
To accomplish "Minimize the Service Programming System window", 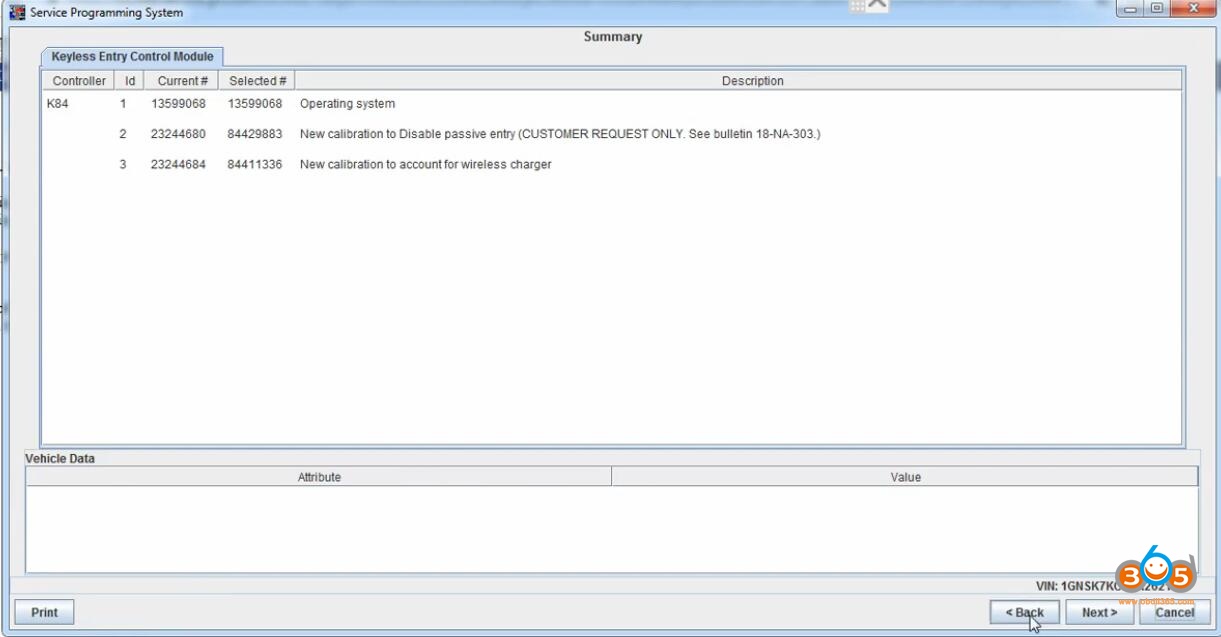I will [x=1130, y=9].
